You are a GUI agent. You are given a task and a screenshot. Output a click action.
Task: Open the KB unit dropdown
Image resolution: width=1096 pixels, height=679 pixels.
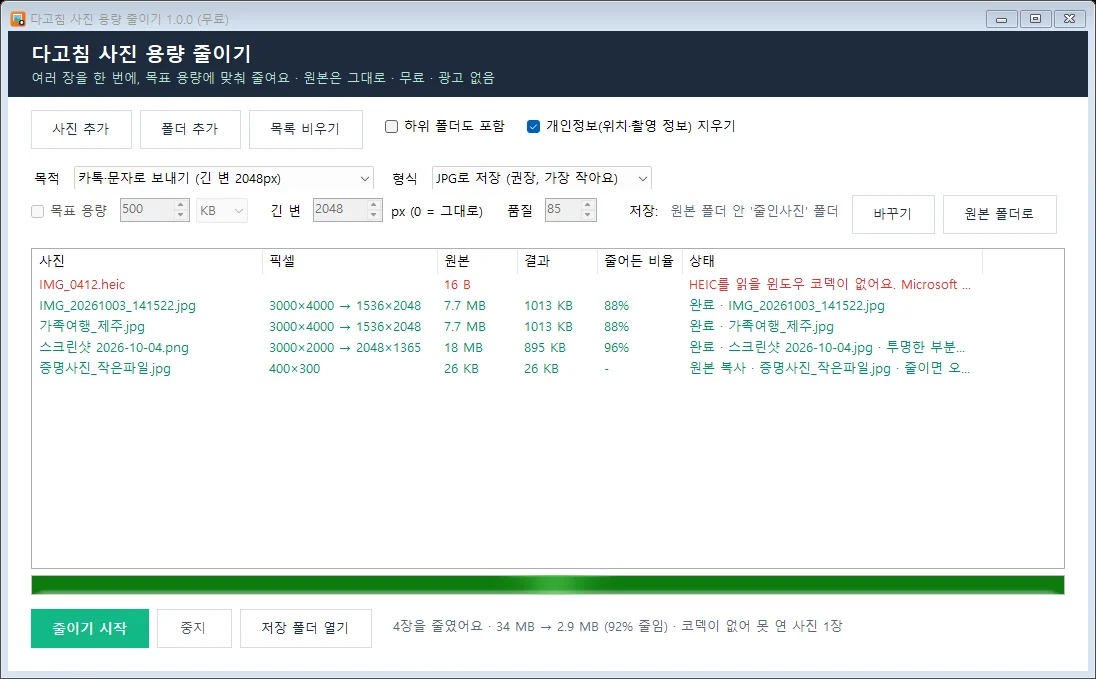point(222,210)
